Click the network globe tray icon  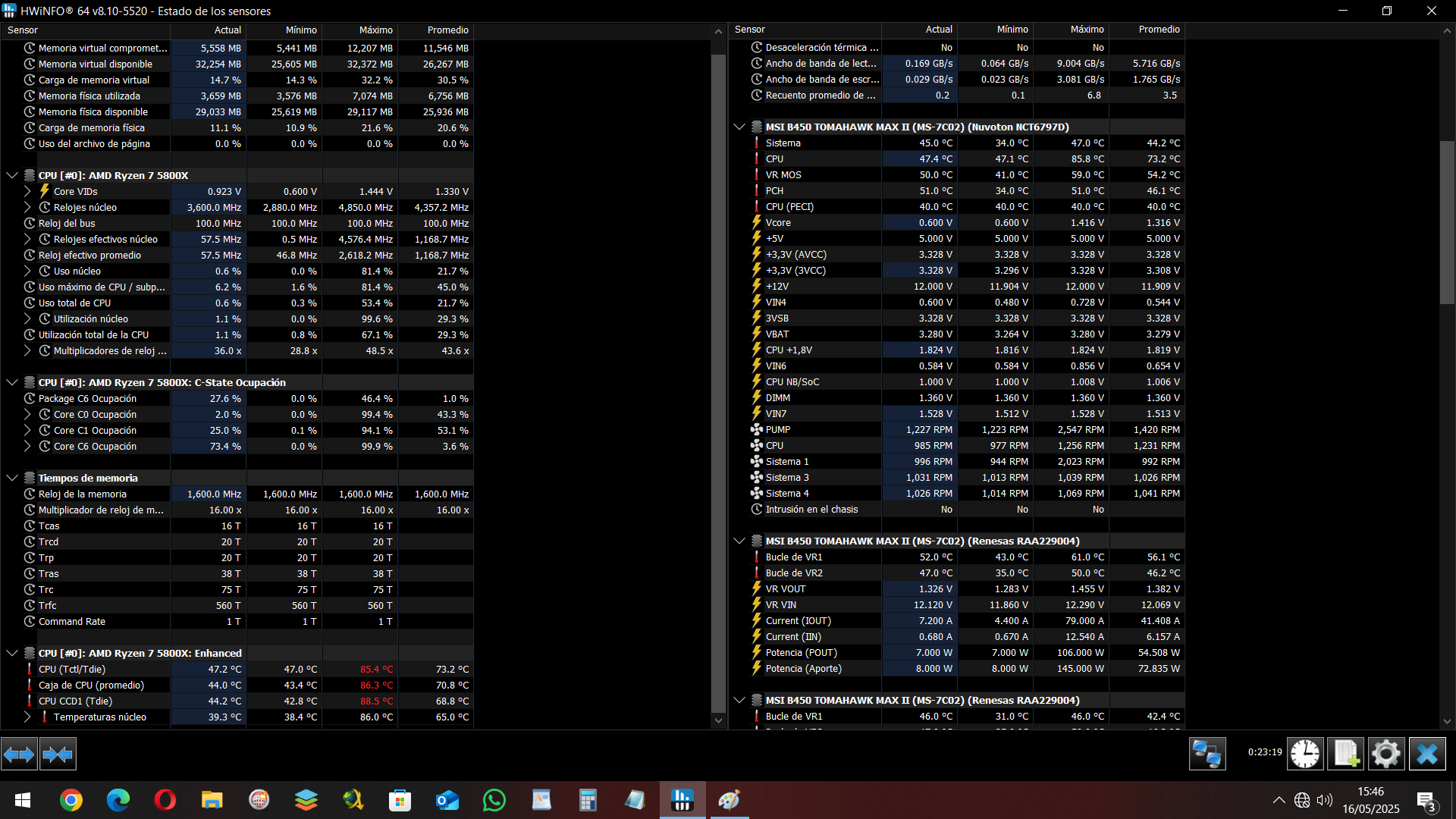click(1302, 800)
